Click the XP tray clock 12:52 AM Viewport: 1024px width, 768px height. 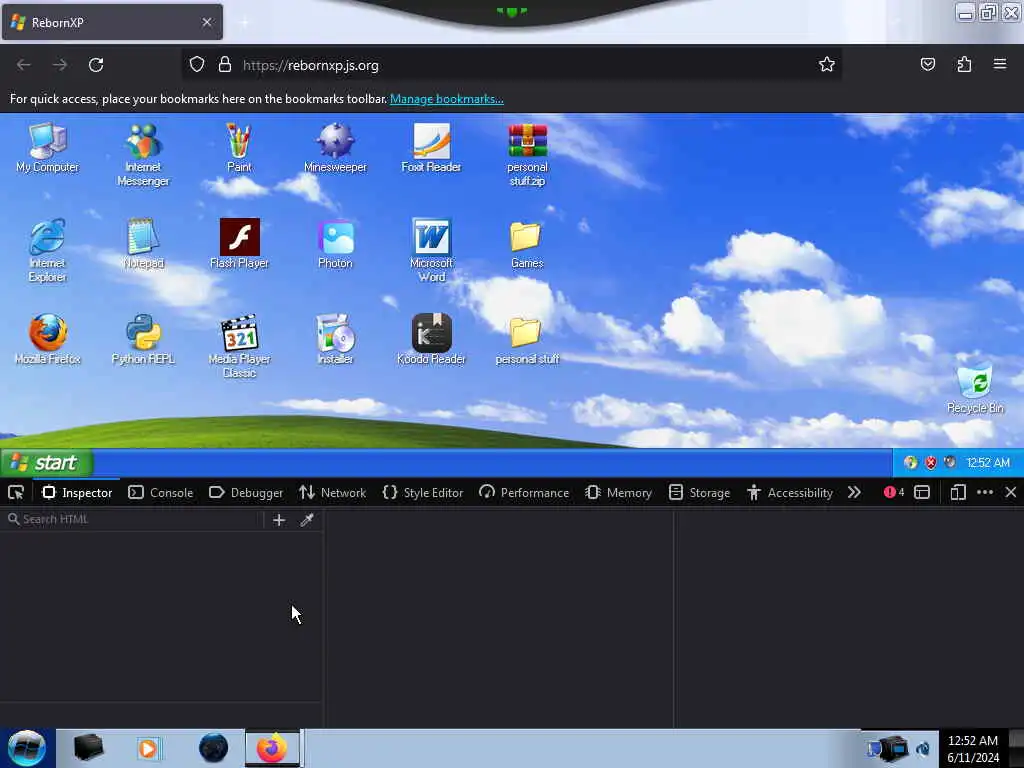tap(988, 462)
